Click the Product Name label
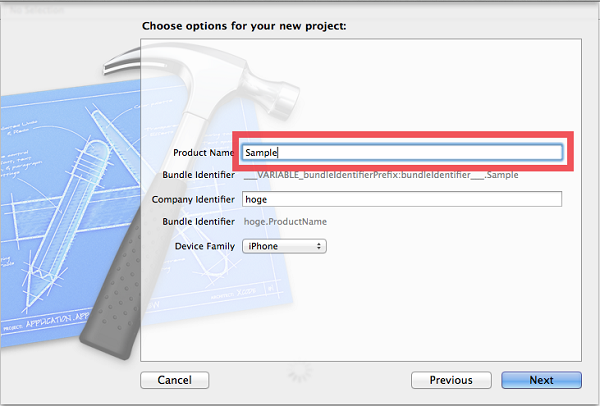This screenshot has width=600, height=406. (204, 153)
